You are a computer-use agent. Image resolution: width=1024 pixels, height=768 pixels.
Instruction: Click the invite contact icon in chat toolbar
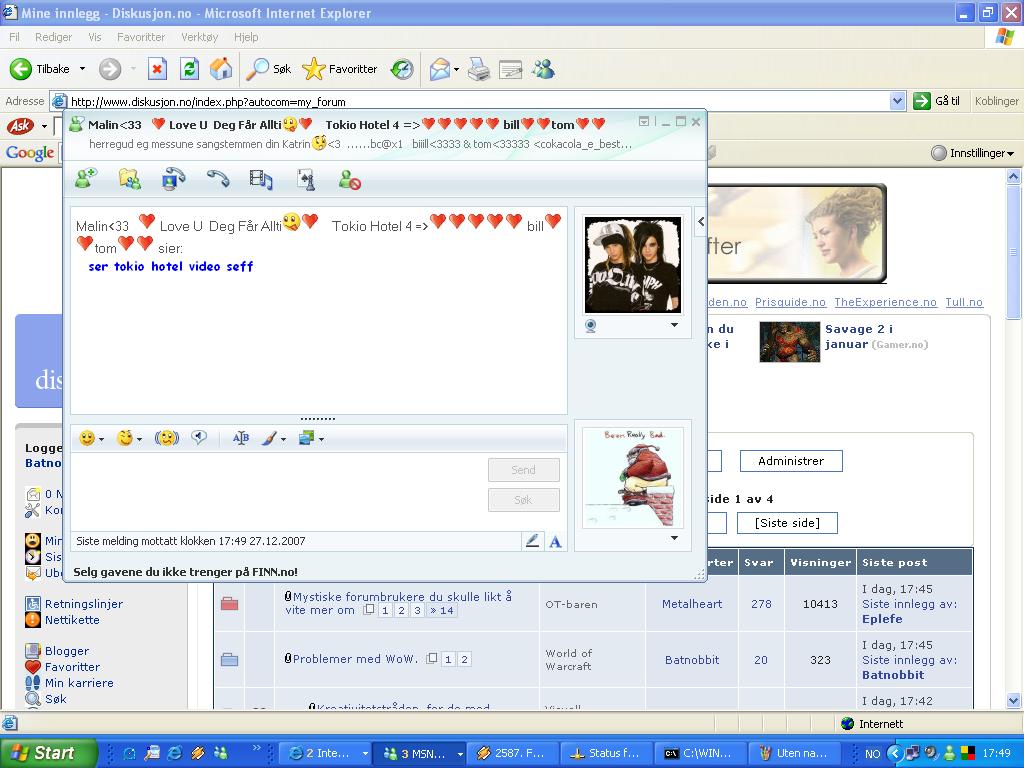click(86, 179)
